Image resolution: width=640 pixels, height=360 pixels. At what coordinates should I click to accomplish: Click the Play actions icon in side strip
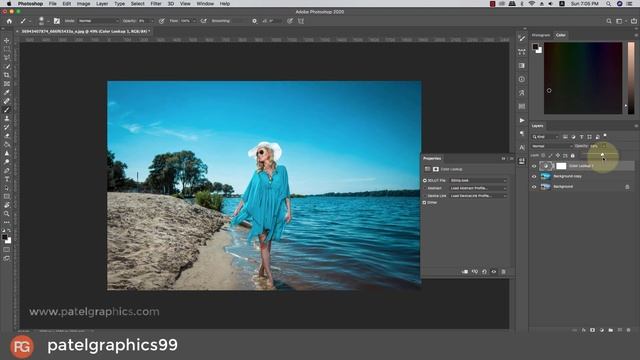(522, 120)
